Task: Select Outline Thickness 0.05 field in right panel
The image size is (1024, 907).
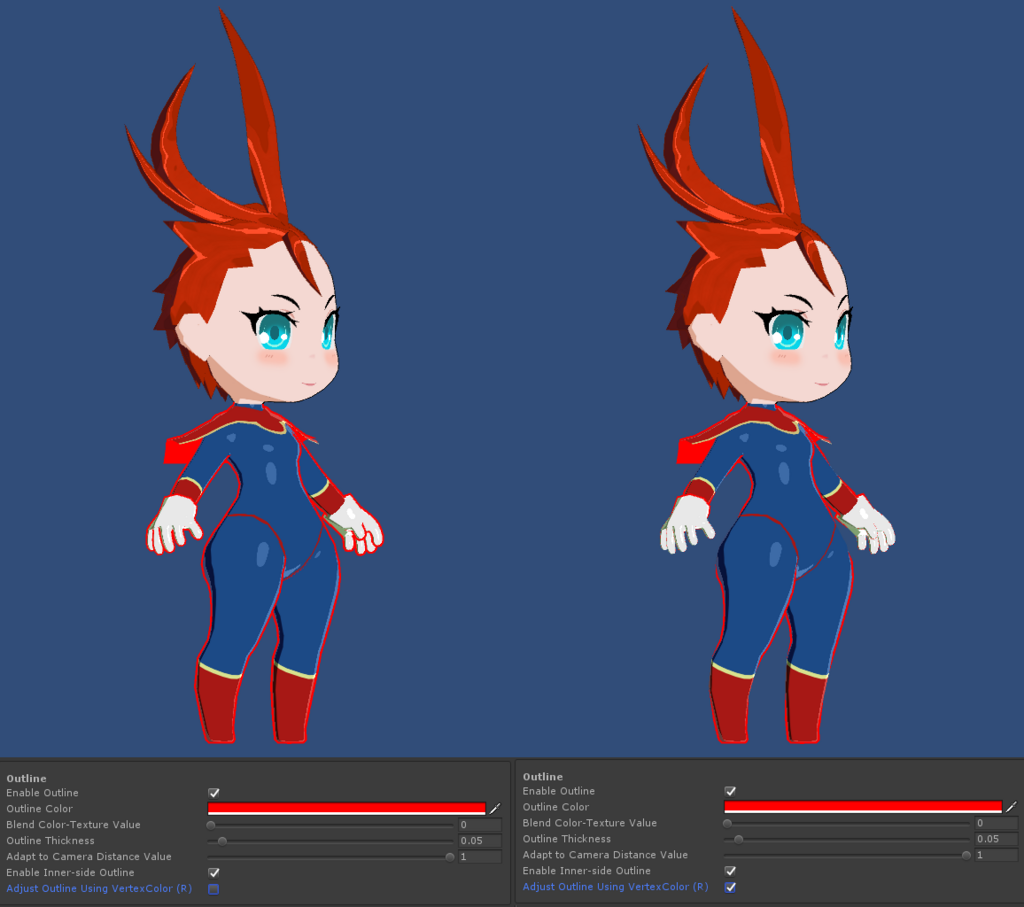Action: (997, 839)
